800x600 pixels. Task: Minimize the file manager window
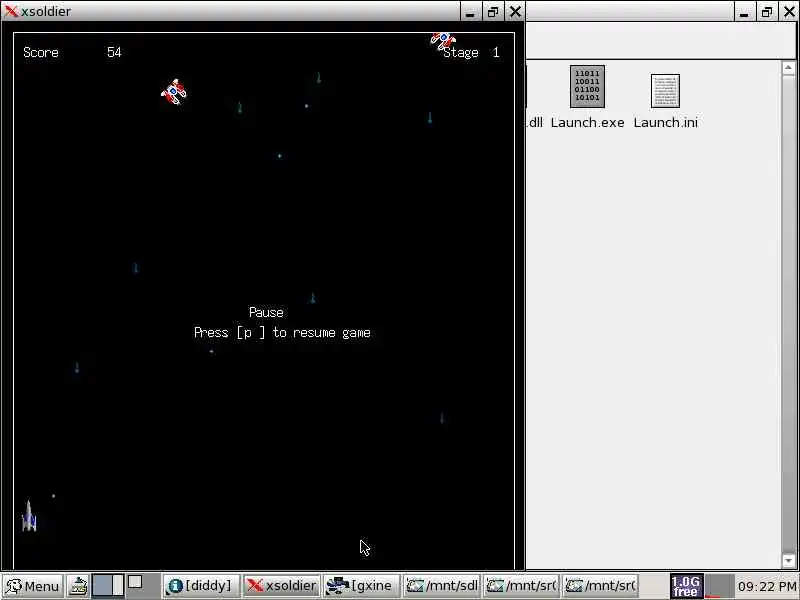[x=744, y=12]
